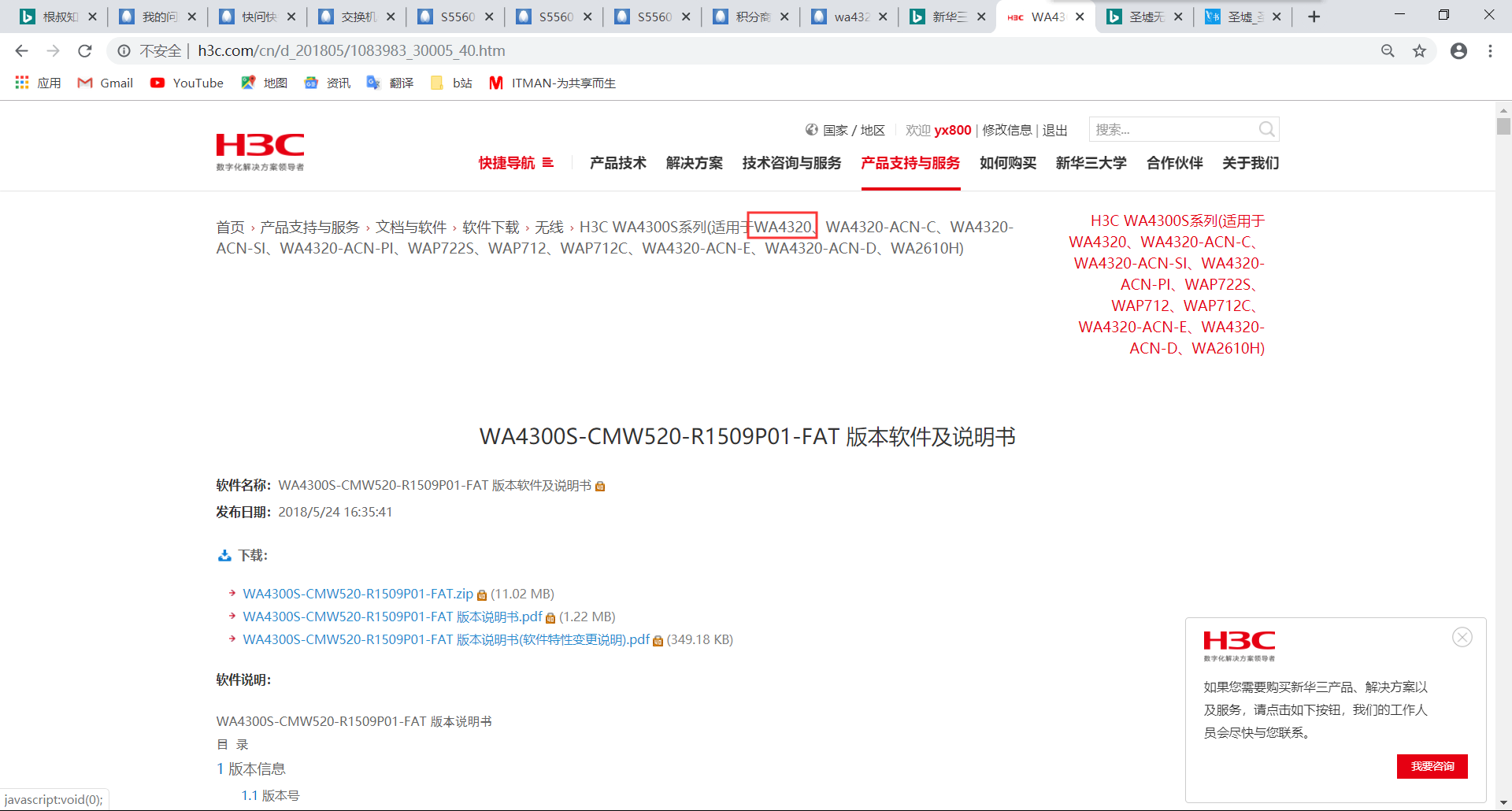
Task: Click breadcrumb 文档与软件
Action: (x=411, y=228)
